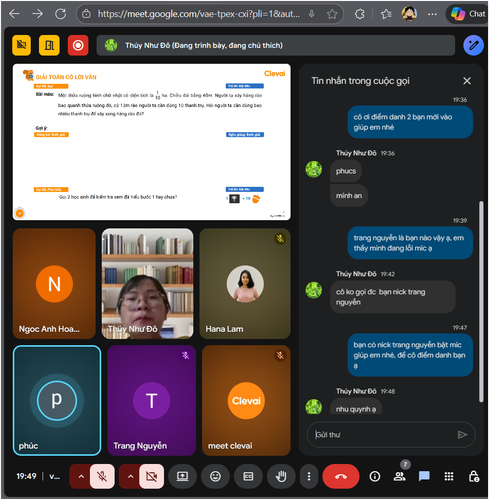The height and width of the screenshot is (500, 489).
Task: Go forward in browser history
Action: pos(37,14)
